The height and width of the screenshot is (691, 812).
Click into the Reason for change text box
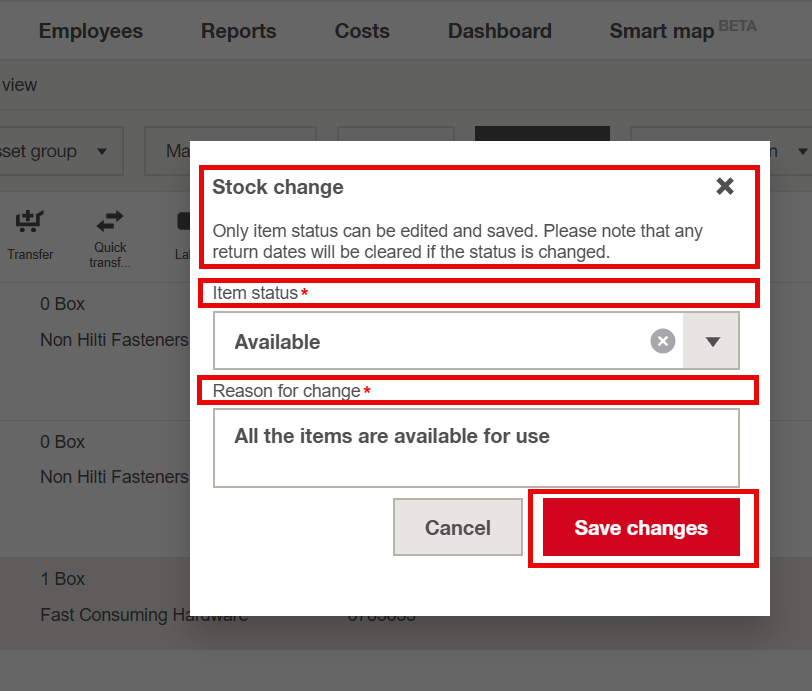pos(476,448)
